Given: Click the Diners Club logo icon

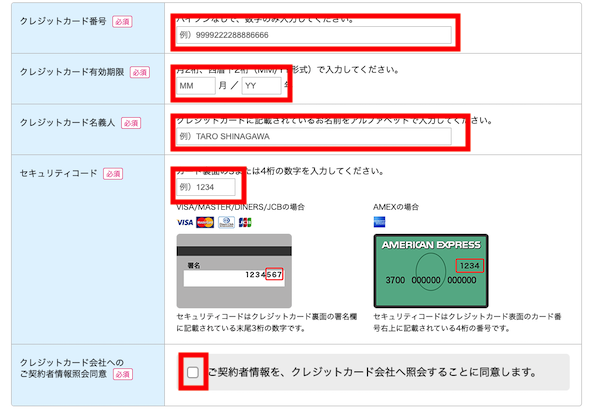Looking at the screenshot, I should pos(226,222).
